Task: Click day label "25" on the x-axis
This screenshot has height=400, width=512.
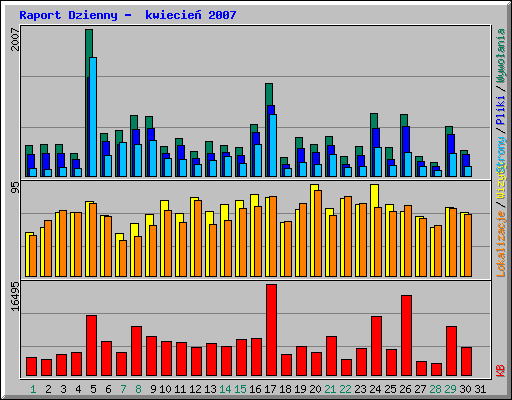Action: [x=390, y=389]
